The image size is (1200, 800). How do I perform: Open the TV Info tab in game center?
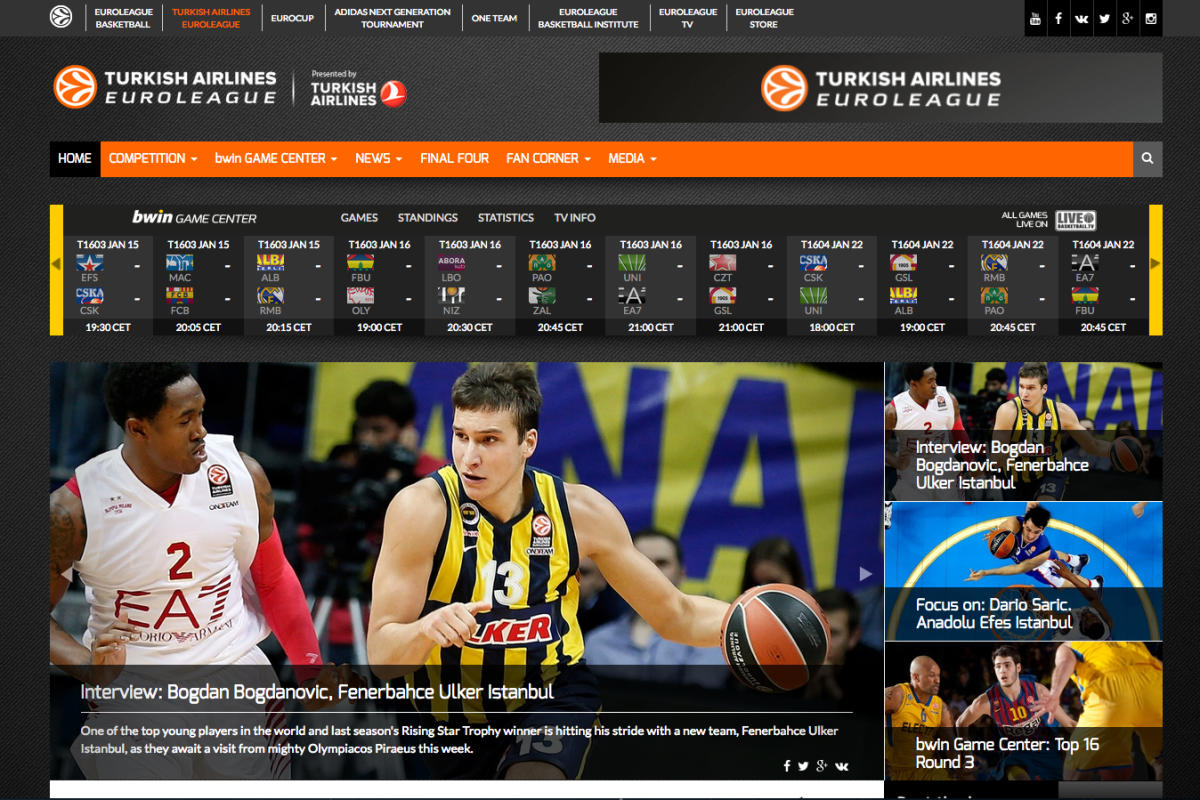[x=575, y=218]
